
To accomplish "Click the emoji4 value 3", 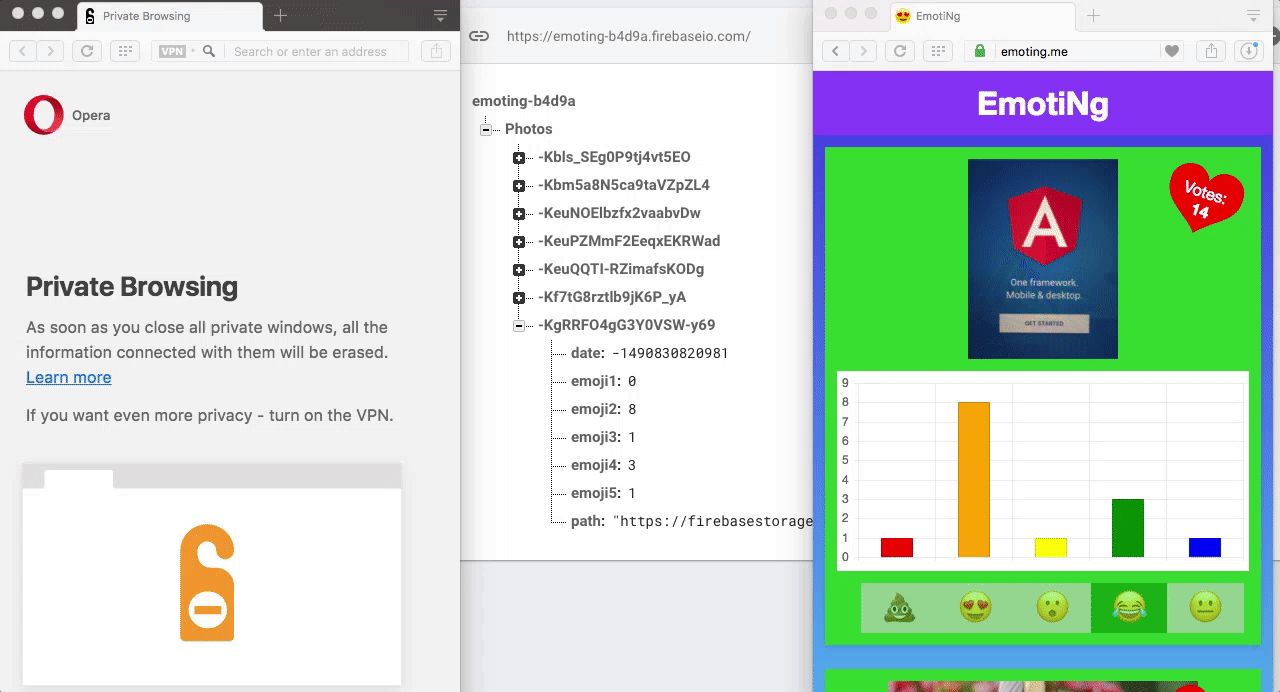I will click(632, 465).
